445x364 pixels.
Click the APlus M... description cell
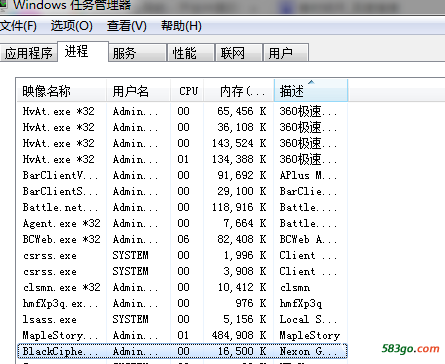[308, 175]
